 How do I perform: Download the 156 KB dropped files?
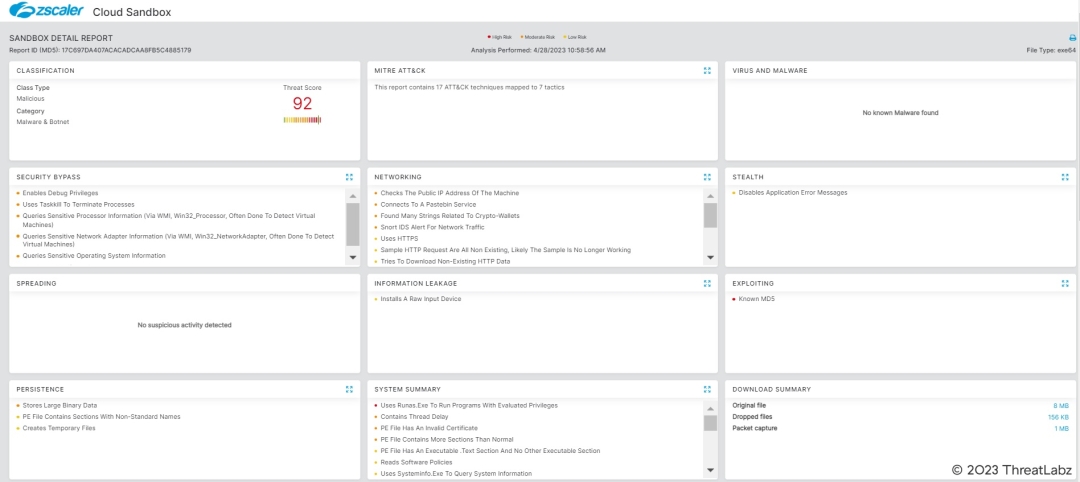click(1058, 417)
